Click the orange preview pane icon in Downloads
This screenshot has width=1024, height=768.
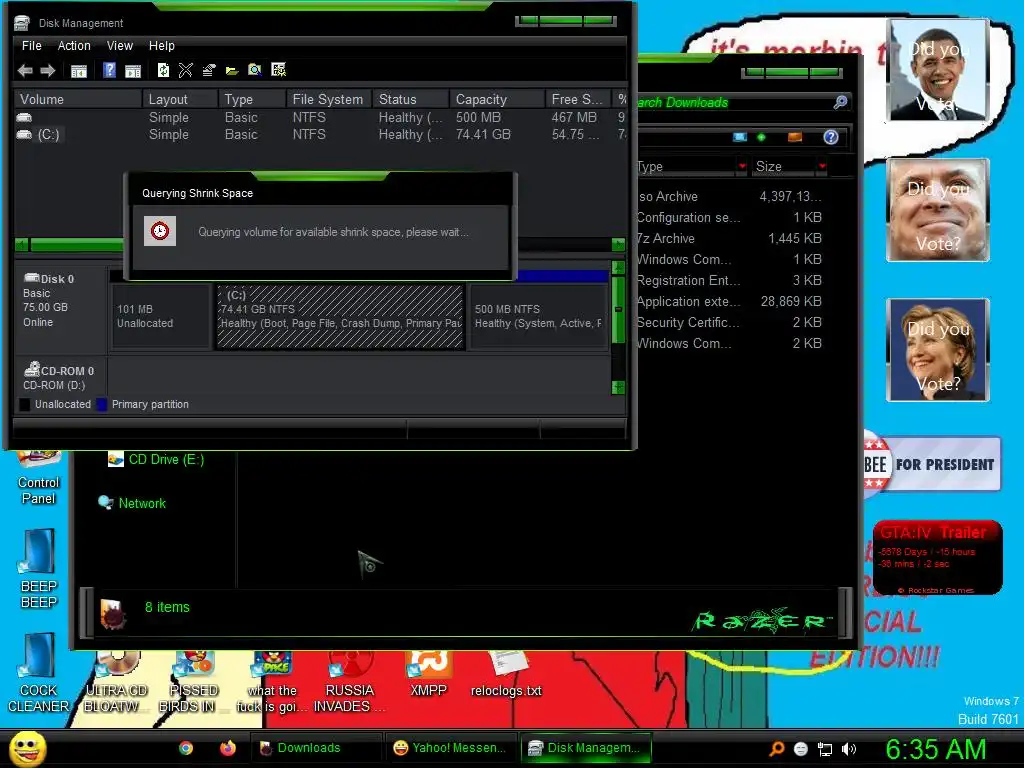tap(795, 137)
